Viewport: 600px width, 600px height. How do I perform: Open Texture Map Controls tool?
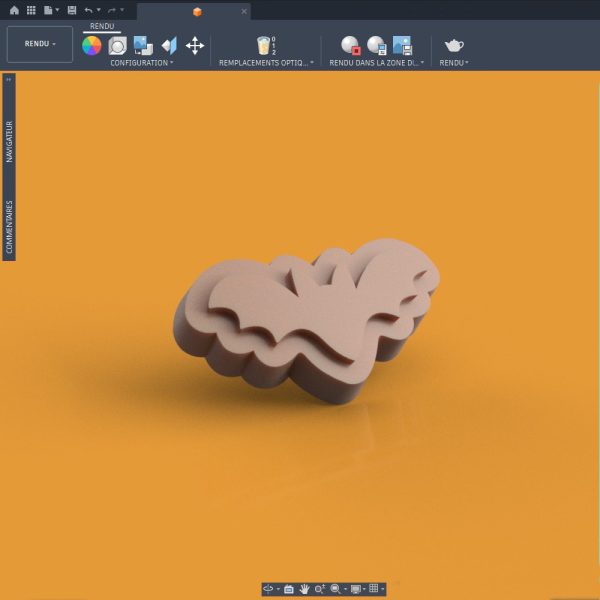click(x=169, y=46)
